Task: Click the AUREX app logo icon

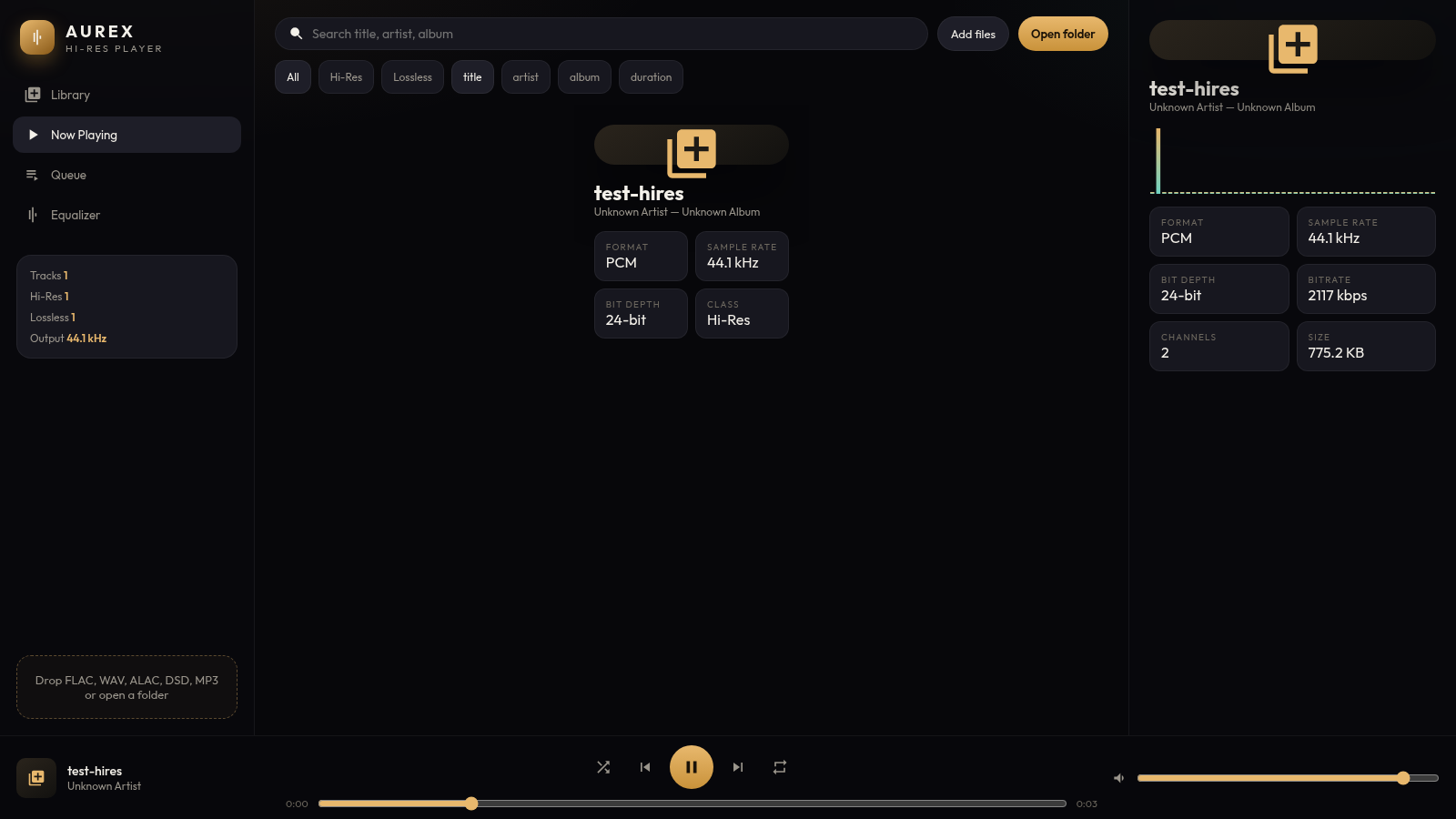Action: coord(37,37)
